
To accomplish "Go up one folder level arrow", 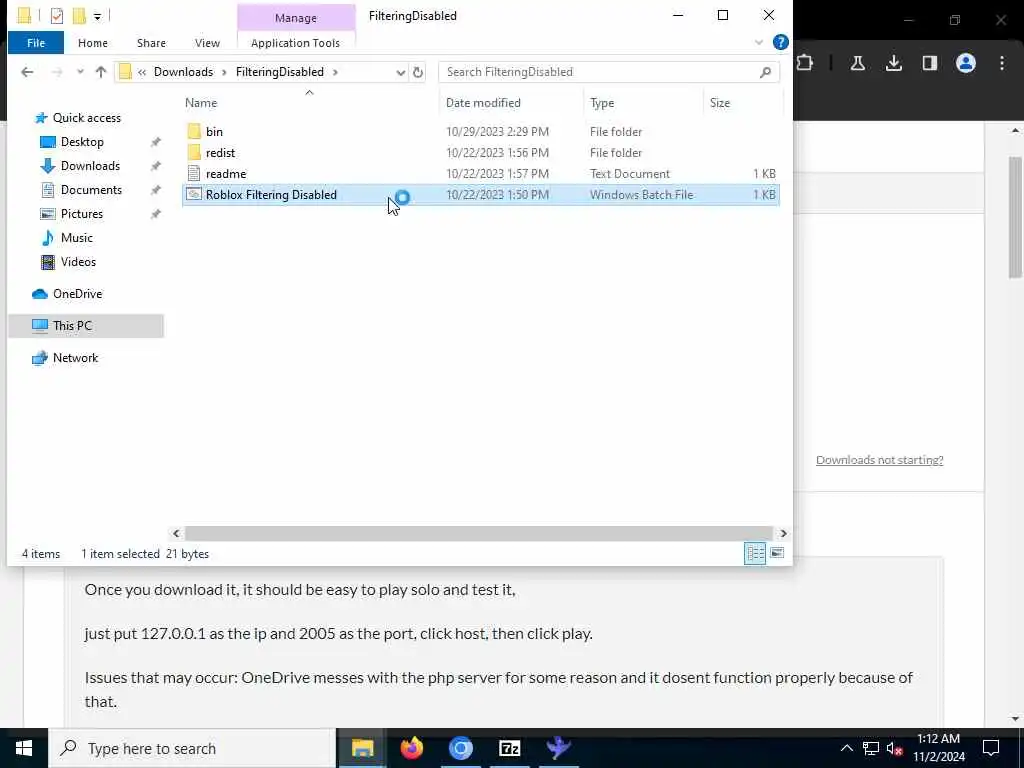I will coord(101,72).
